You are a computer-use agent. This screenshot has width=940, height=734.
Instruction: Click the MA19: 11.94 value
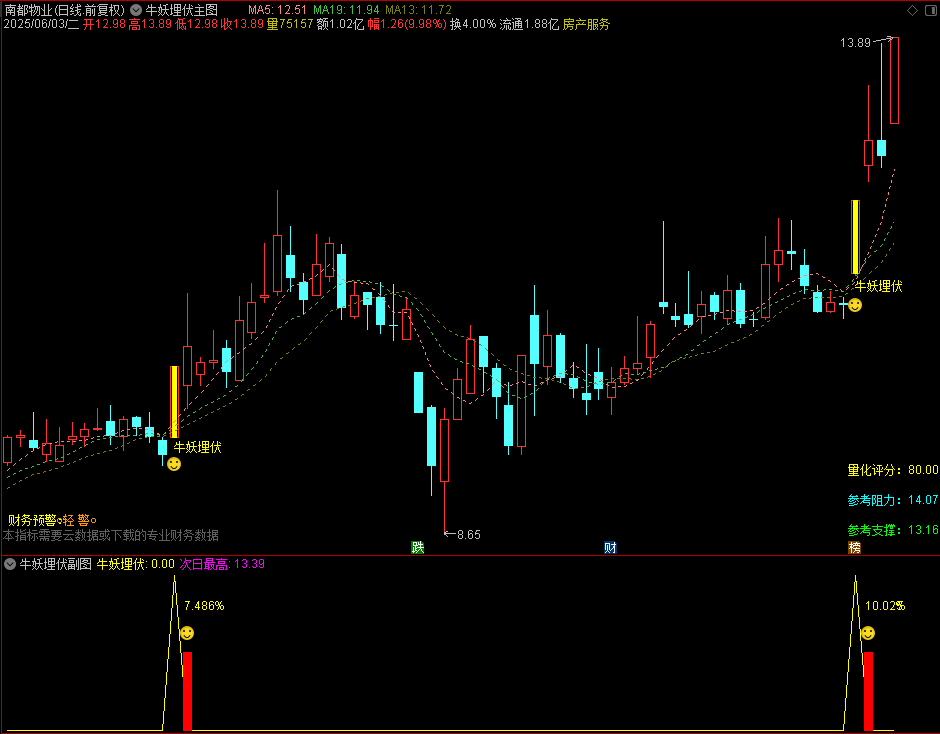pos(346,10)
